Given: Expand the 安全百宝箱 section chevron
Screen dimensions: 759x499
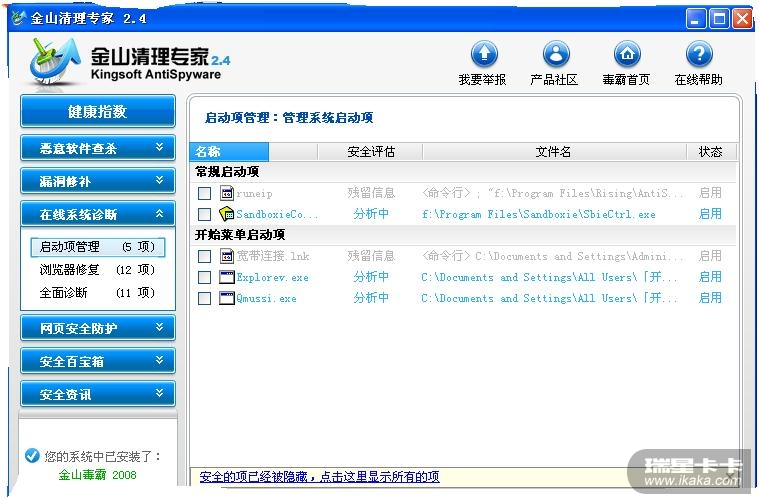Looking at the screenshot, I should [159, 360].
